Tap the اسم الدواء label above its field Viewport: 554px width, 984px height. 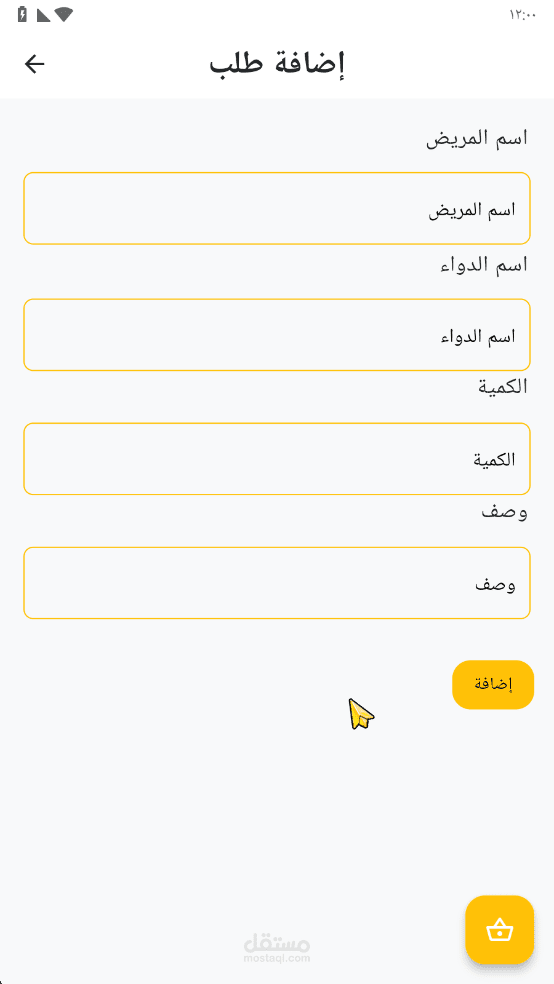[483, 265]
